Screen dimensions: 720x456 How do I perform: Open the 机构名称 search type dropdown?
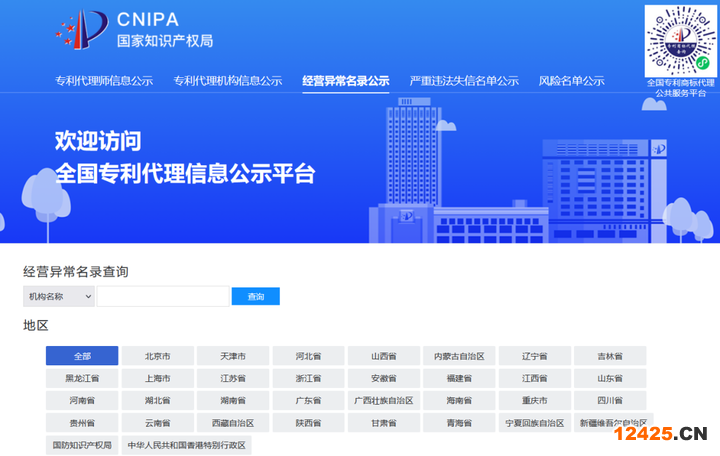tap(59, 296)
